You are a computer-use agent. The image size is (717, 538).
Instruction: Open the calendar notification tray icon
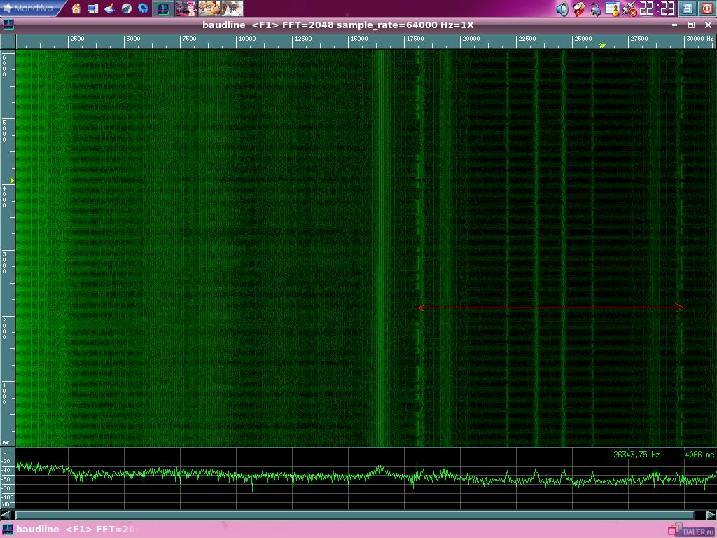[612, 9]
